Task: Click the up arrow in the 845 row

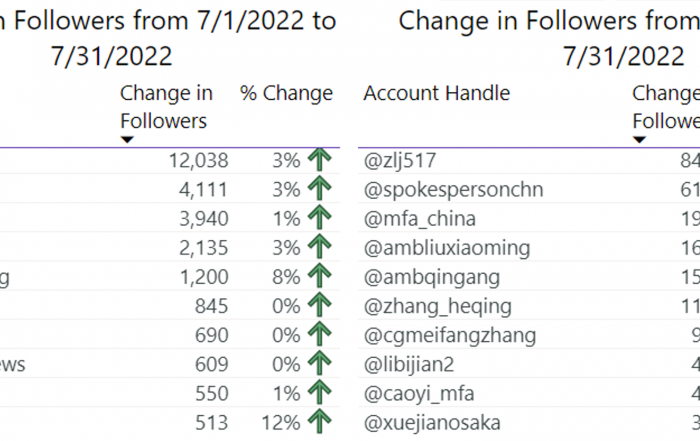Action: pyautogui.click(x=320, y=305)
